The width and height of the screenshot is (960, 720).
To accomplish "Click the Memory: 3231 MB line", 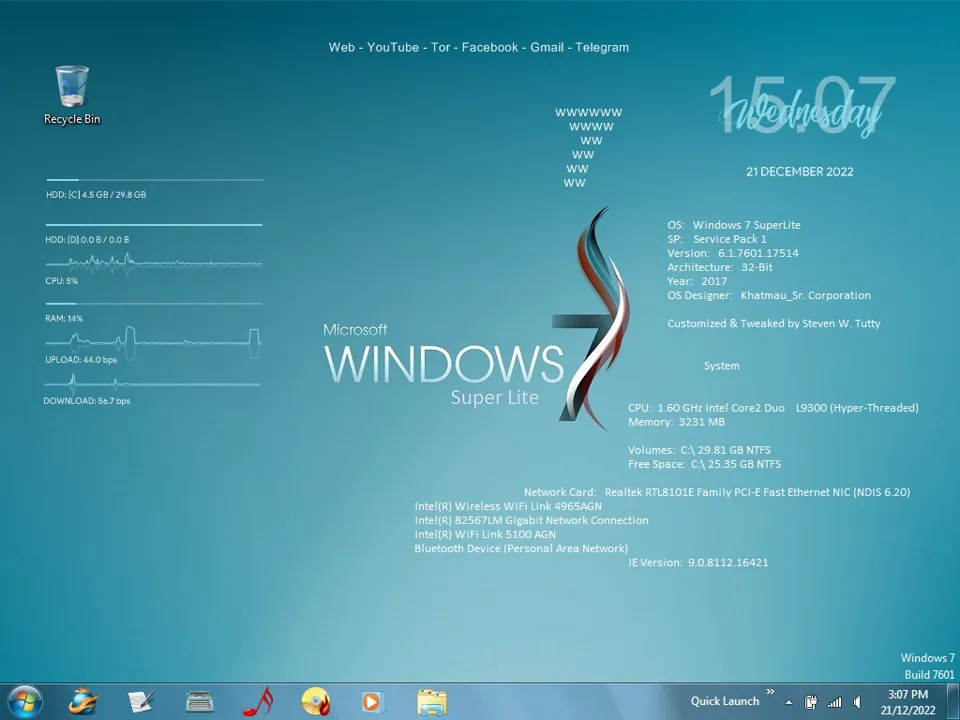I will pyautogui.click(x=677, y=422).
